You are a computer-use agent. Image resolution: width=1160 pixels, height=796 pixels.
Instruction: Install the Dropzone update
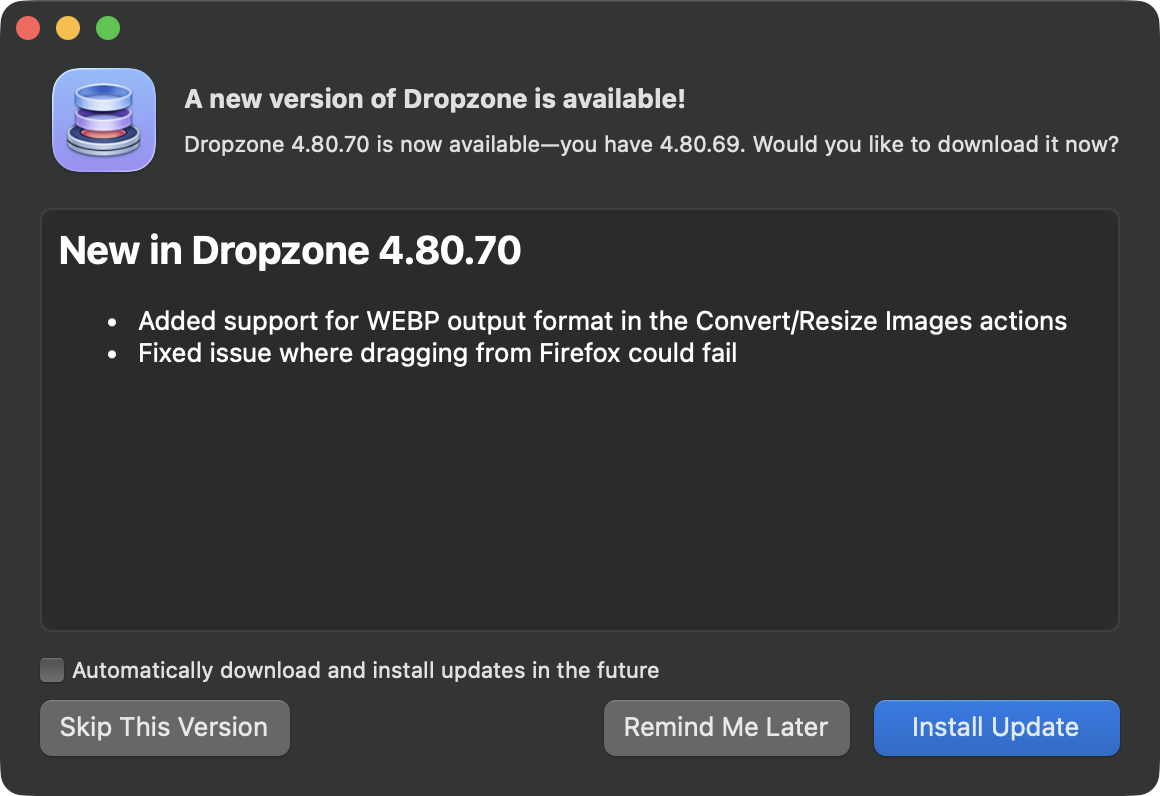pos(996,727)
